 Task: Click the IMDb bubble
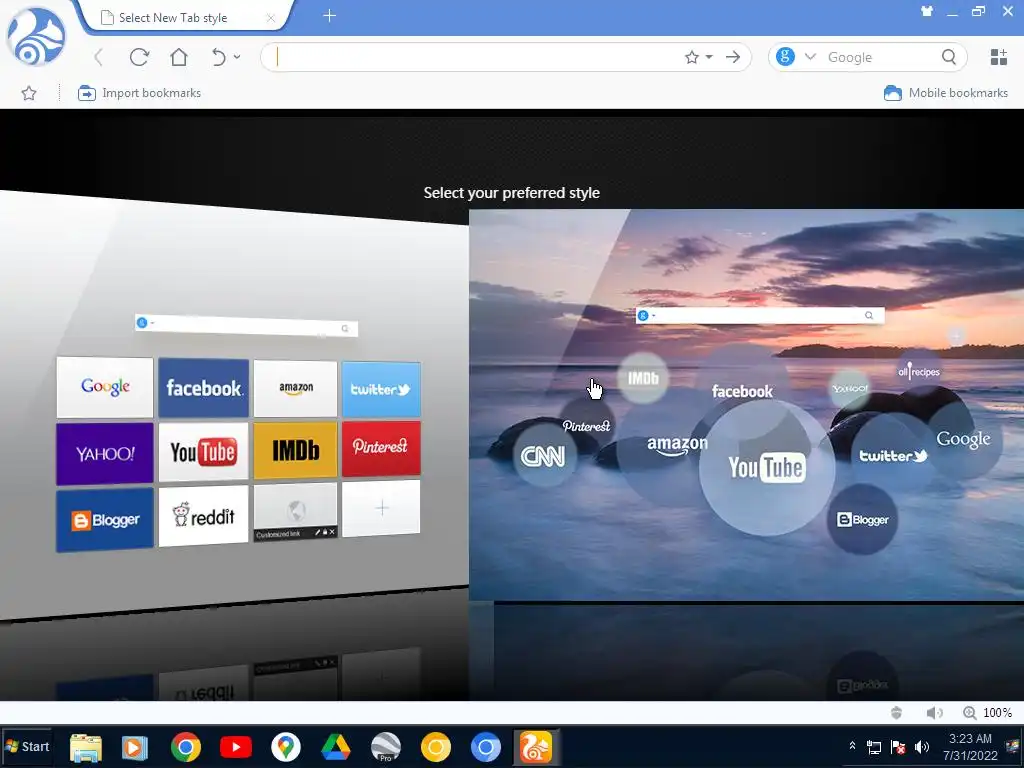[x=643, y=378]
